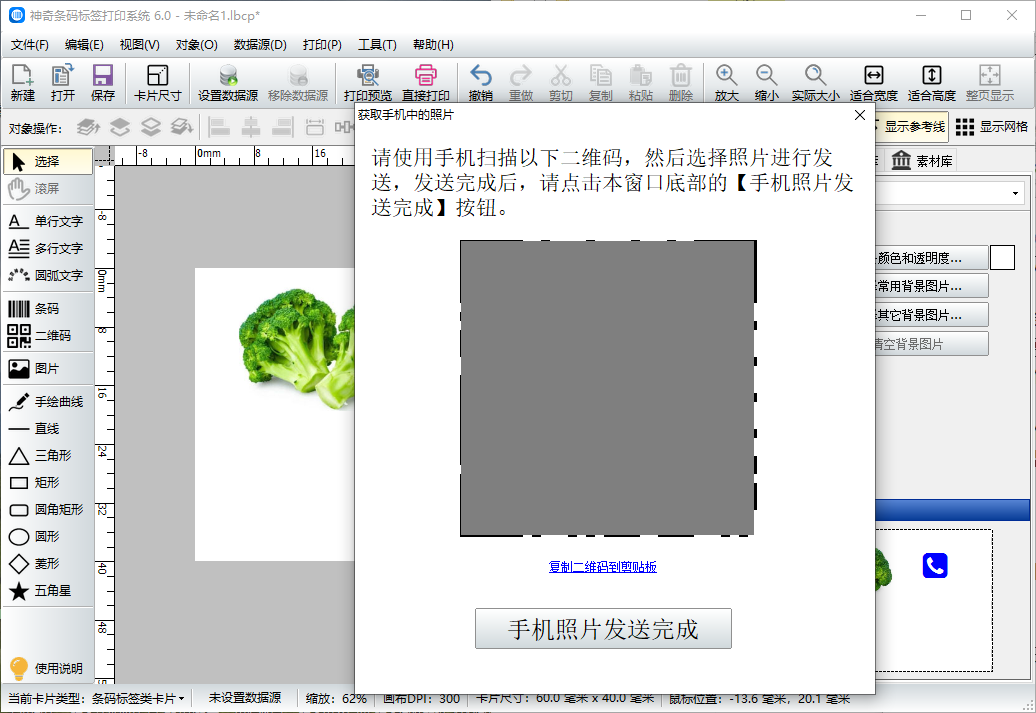This screenshot has height=713, width=1036.
Task: Select the 菱形 diamond tool
Action: click(x=48, y=564)
